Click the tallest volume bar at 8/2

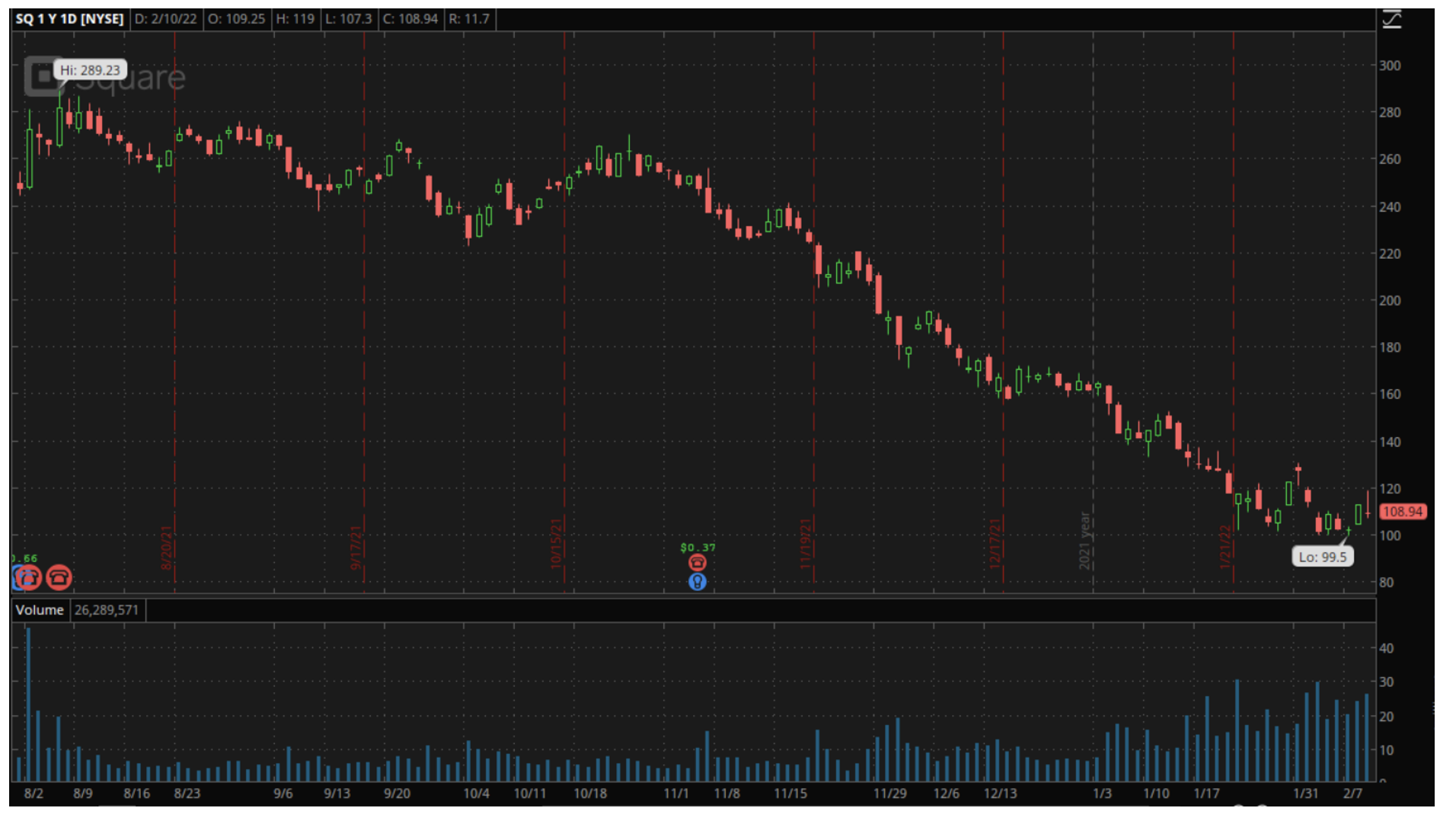pos(28,704)
